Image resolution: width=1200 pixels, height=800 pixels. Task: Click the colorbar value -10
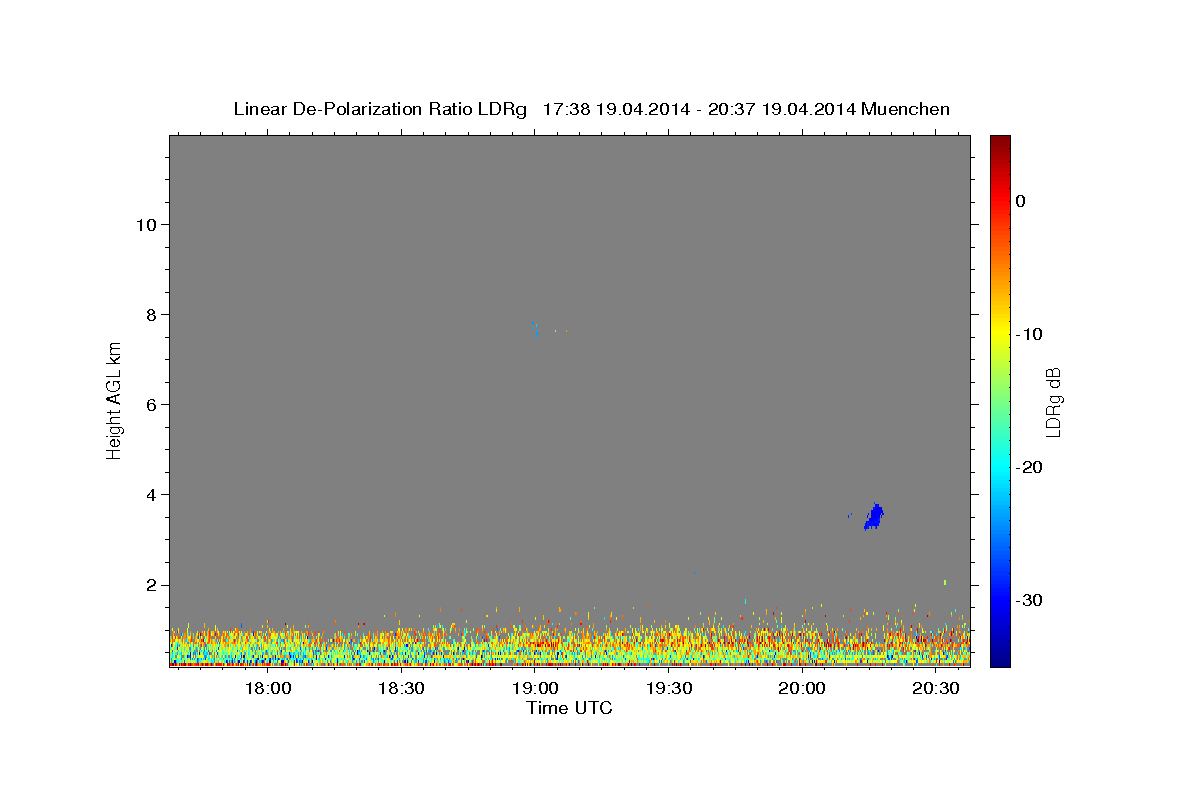(1030, 334)
